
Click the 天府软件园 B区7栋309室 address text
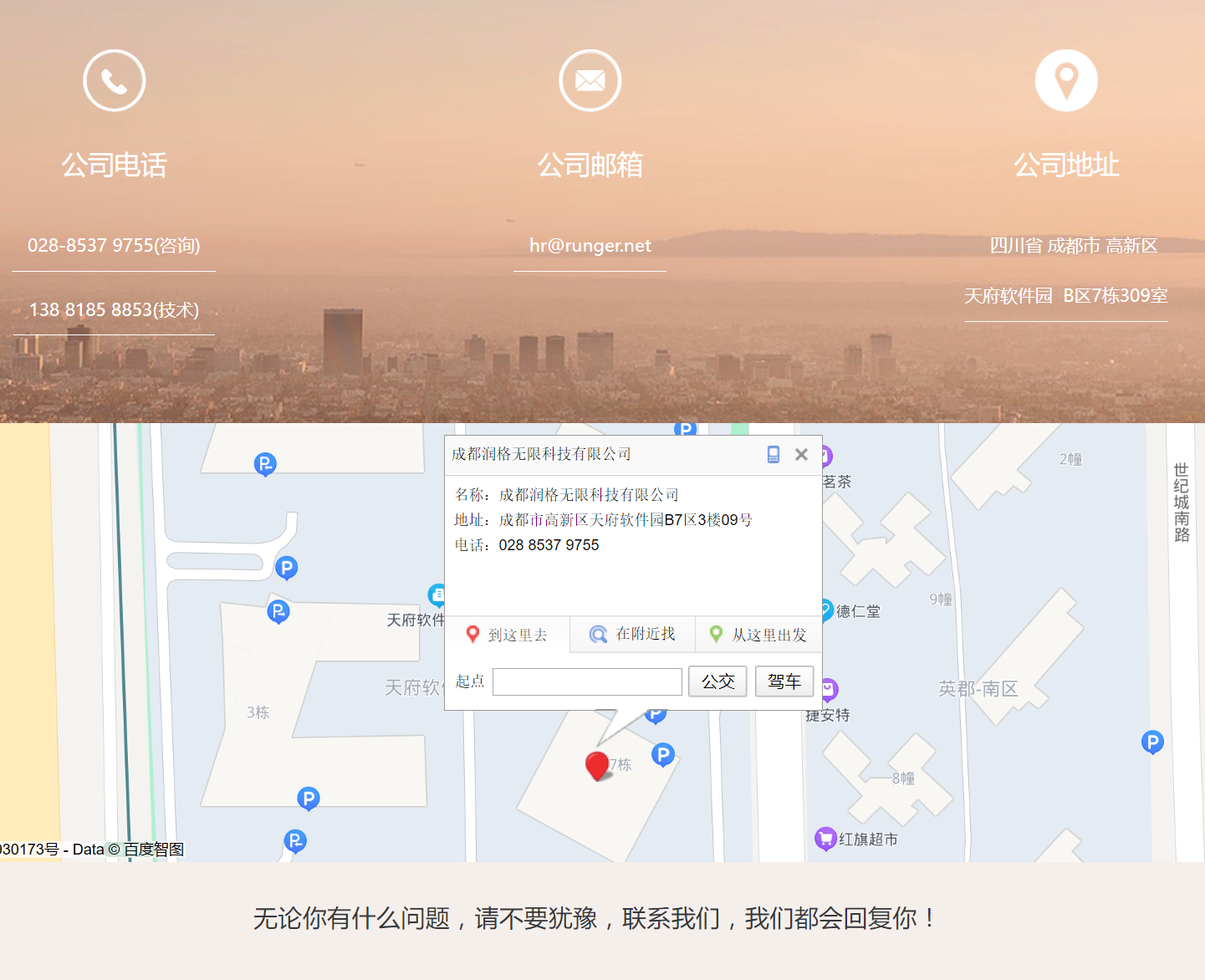pos(1066,296)
